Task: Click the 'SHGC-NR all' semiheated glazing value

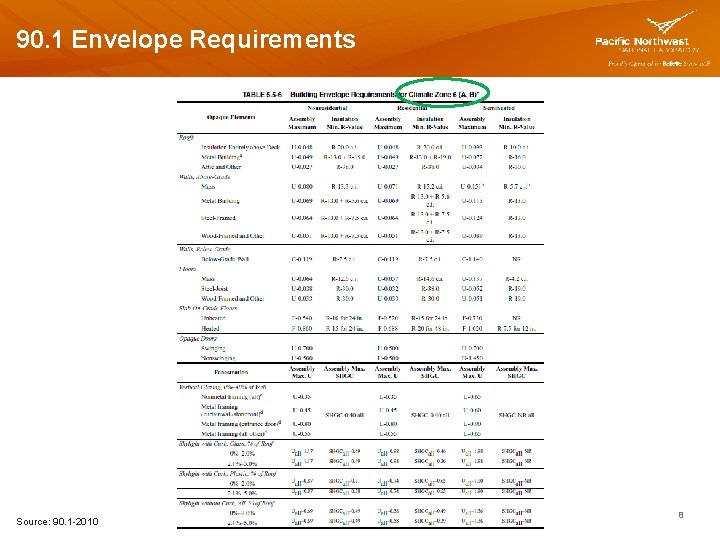Action: 517,415
